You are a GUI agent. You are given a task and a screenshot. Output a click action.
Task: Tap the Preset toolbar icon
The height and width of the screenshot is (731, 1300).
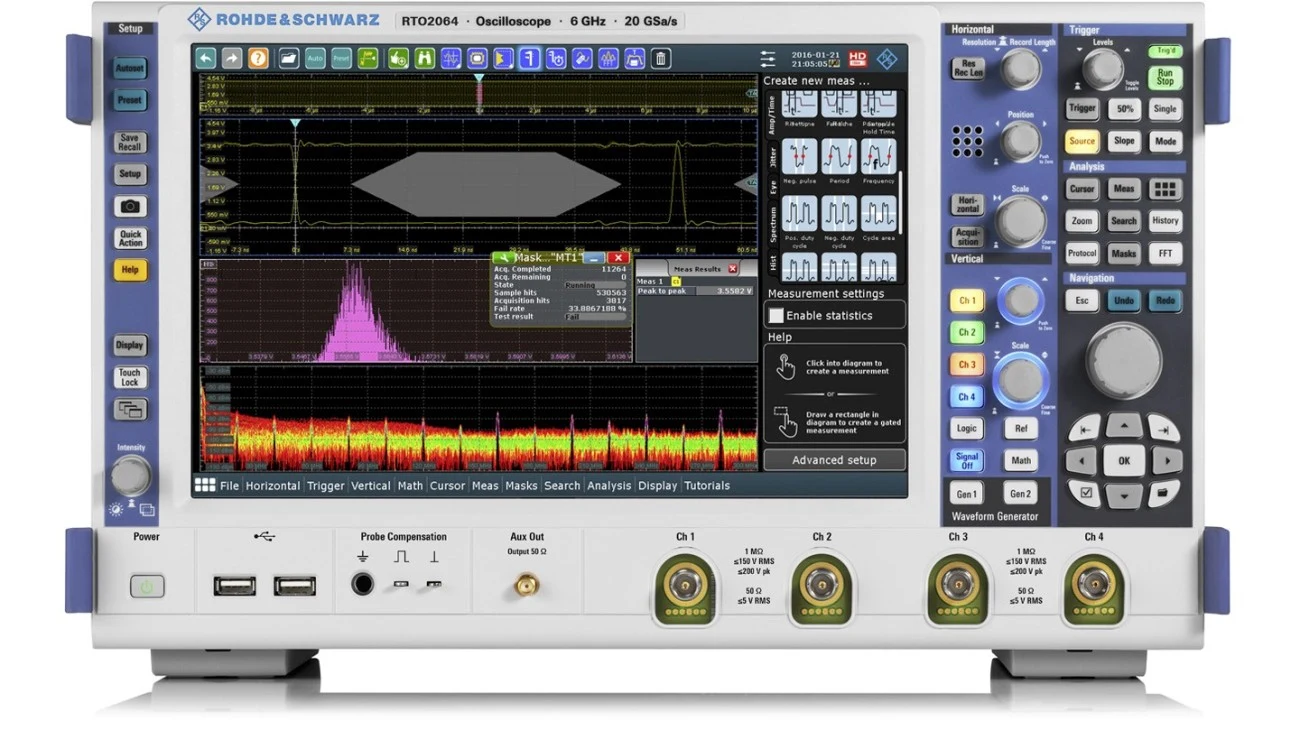[341, 59]
